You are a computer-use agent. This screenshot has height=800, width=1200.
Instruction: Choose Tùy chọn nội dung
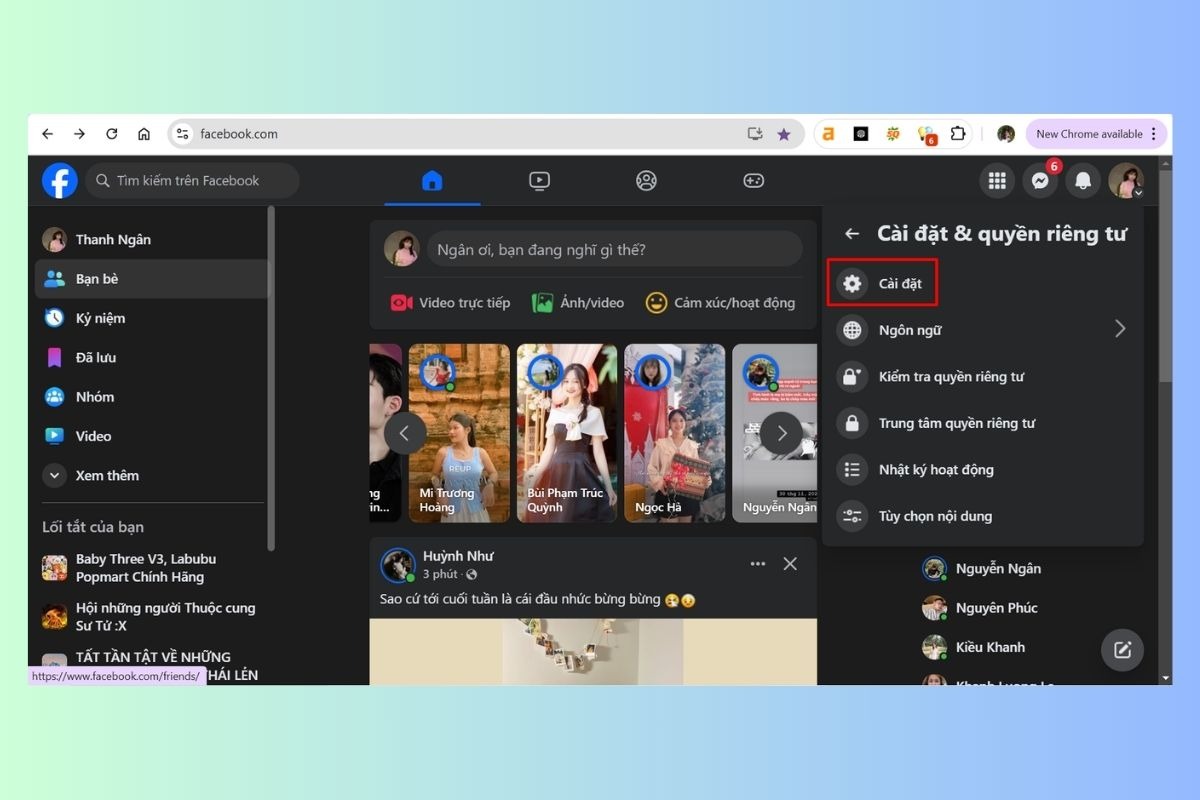click(983, 516)
